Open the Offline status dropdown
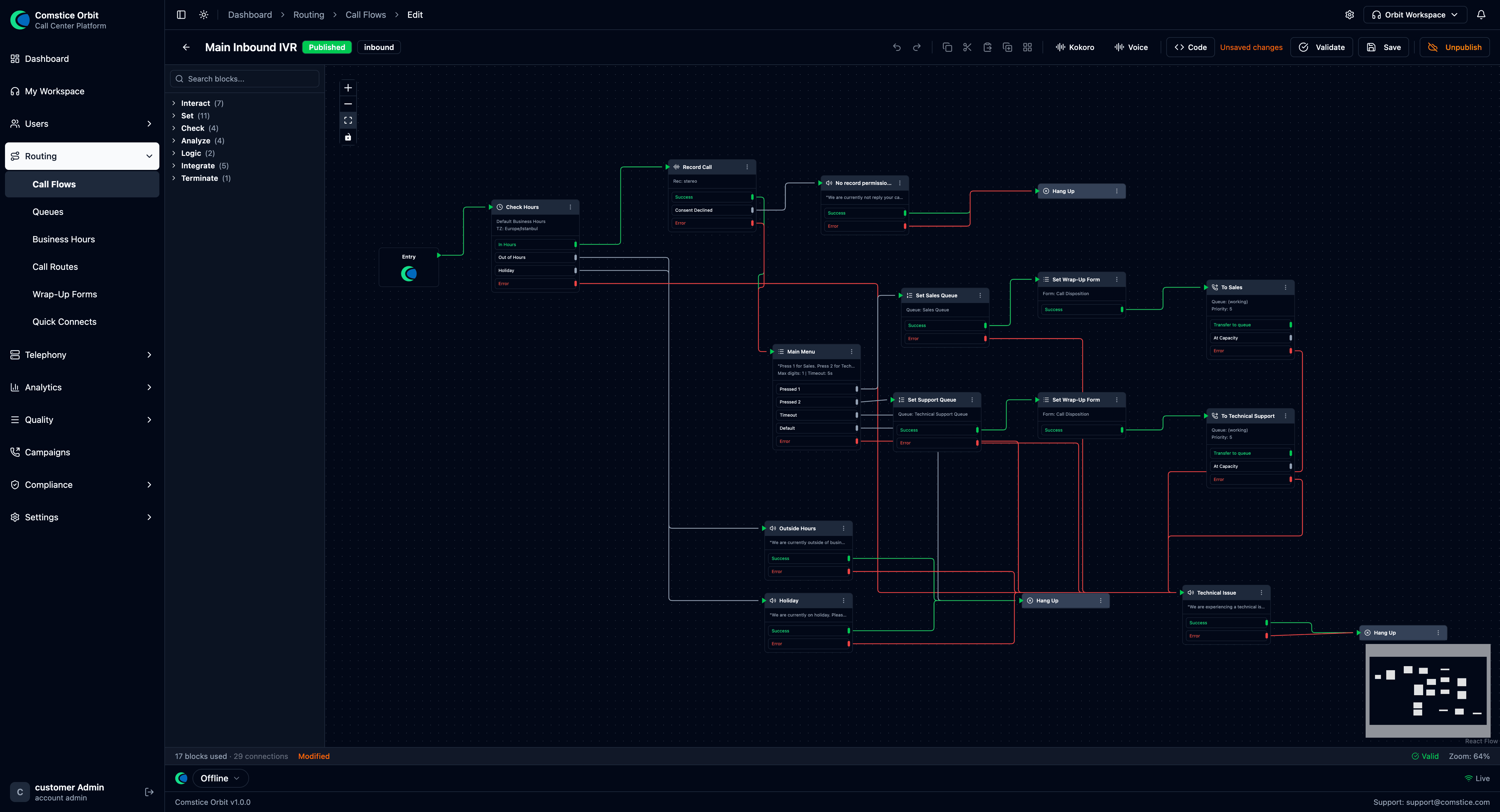1500x812 pixels. point(220,778)
